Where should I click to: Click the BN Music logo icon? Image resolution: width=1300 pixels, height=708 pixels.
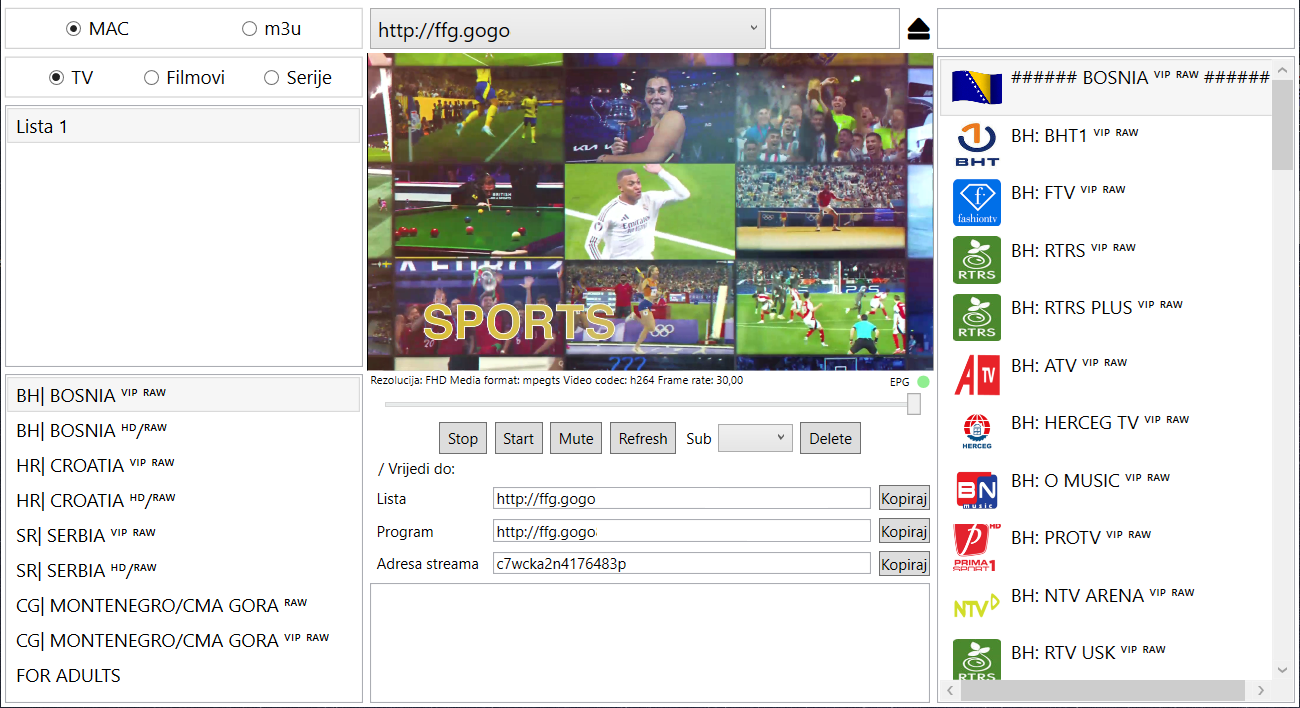coord(976,490)
